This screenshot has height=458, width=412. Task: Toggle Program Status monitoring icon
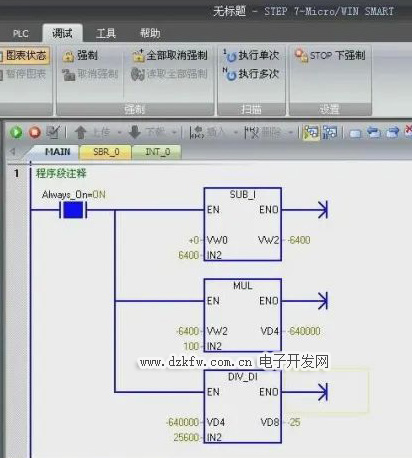(311, 133)
